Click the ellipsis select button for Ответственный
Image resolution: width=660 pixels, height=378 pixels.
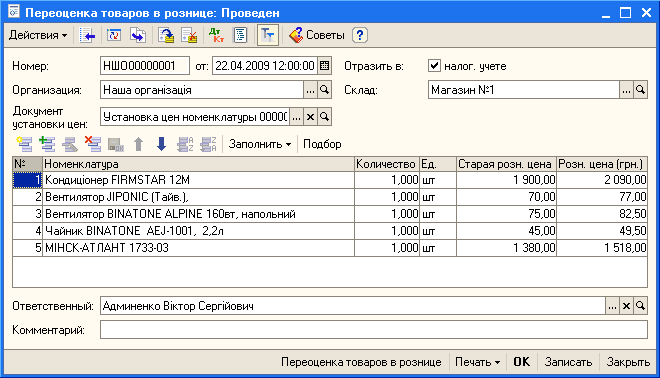tap(612, 306)
